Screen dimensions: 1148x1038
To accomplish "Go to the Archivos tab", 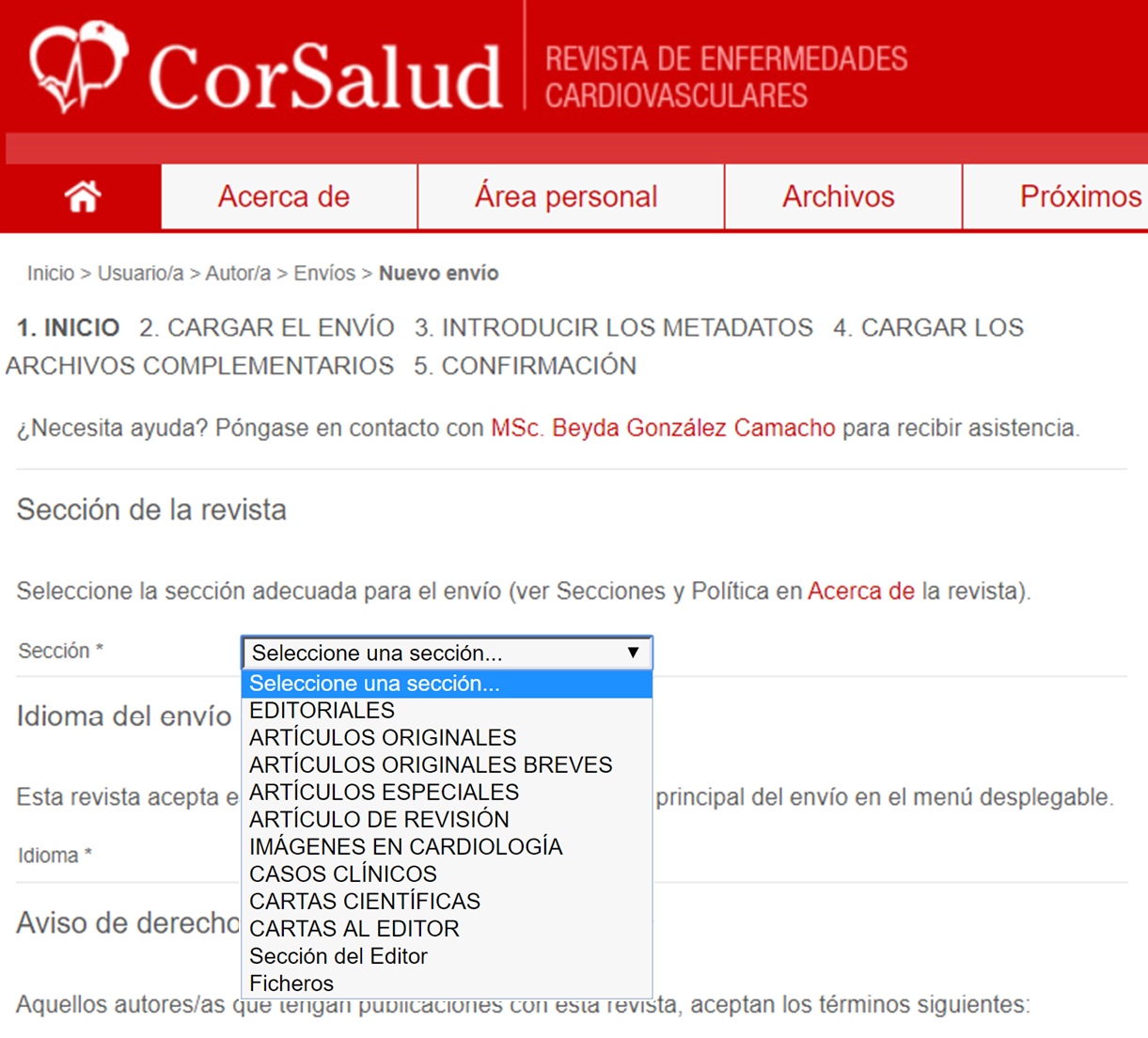I will click(838, 197).
